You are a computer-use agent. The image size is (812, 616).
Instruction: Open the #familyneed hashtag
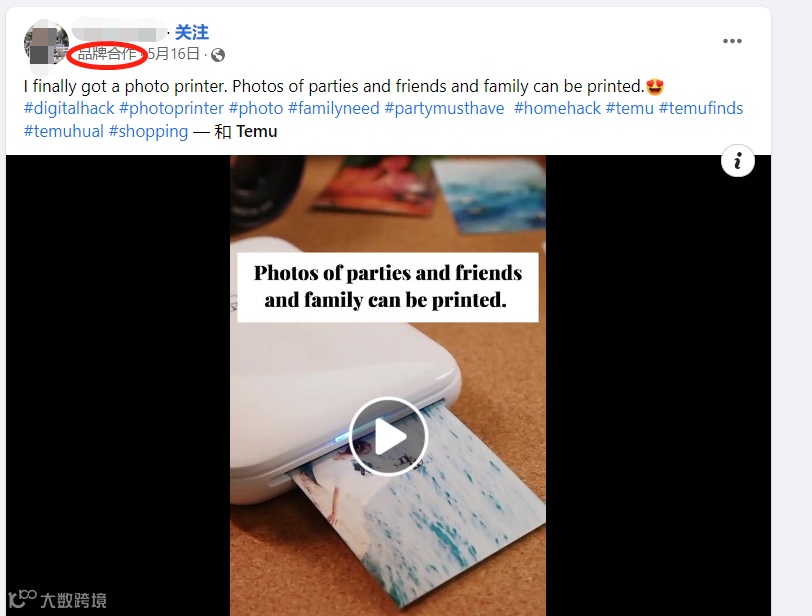coord(334,108)
